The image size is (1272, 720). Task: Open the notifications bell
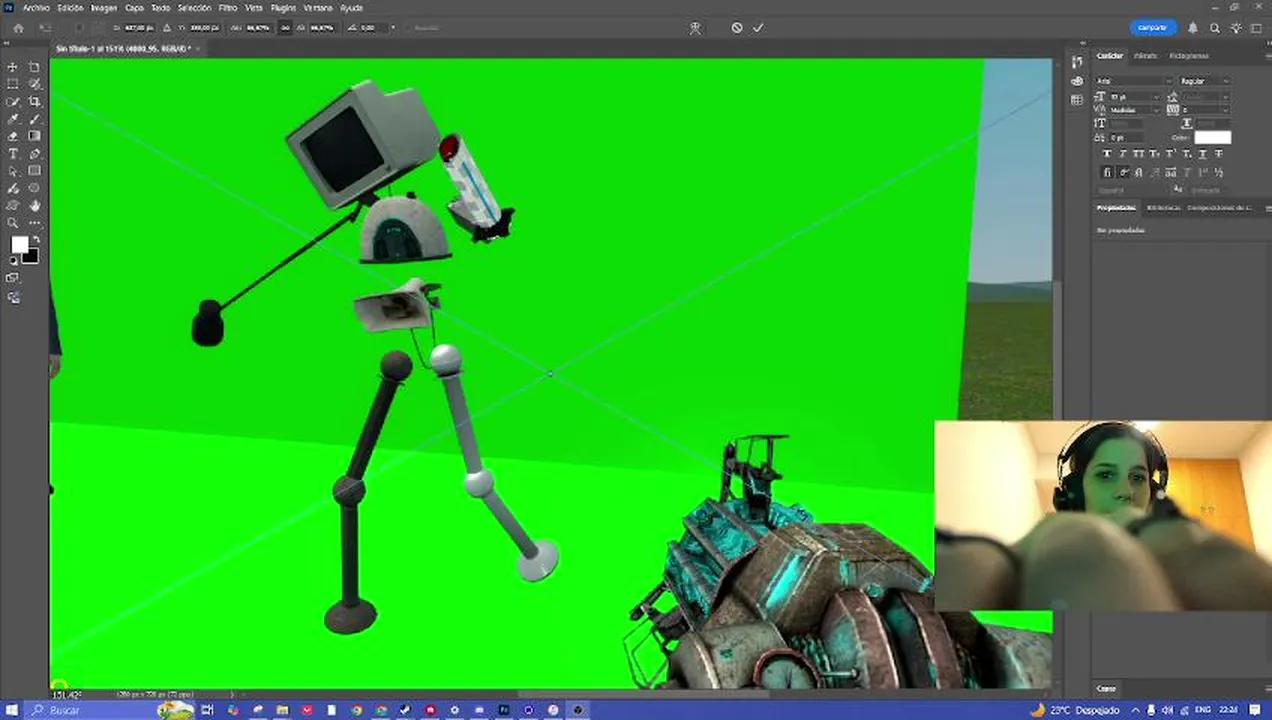click(x=1193, y=28)
